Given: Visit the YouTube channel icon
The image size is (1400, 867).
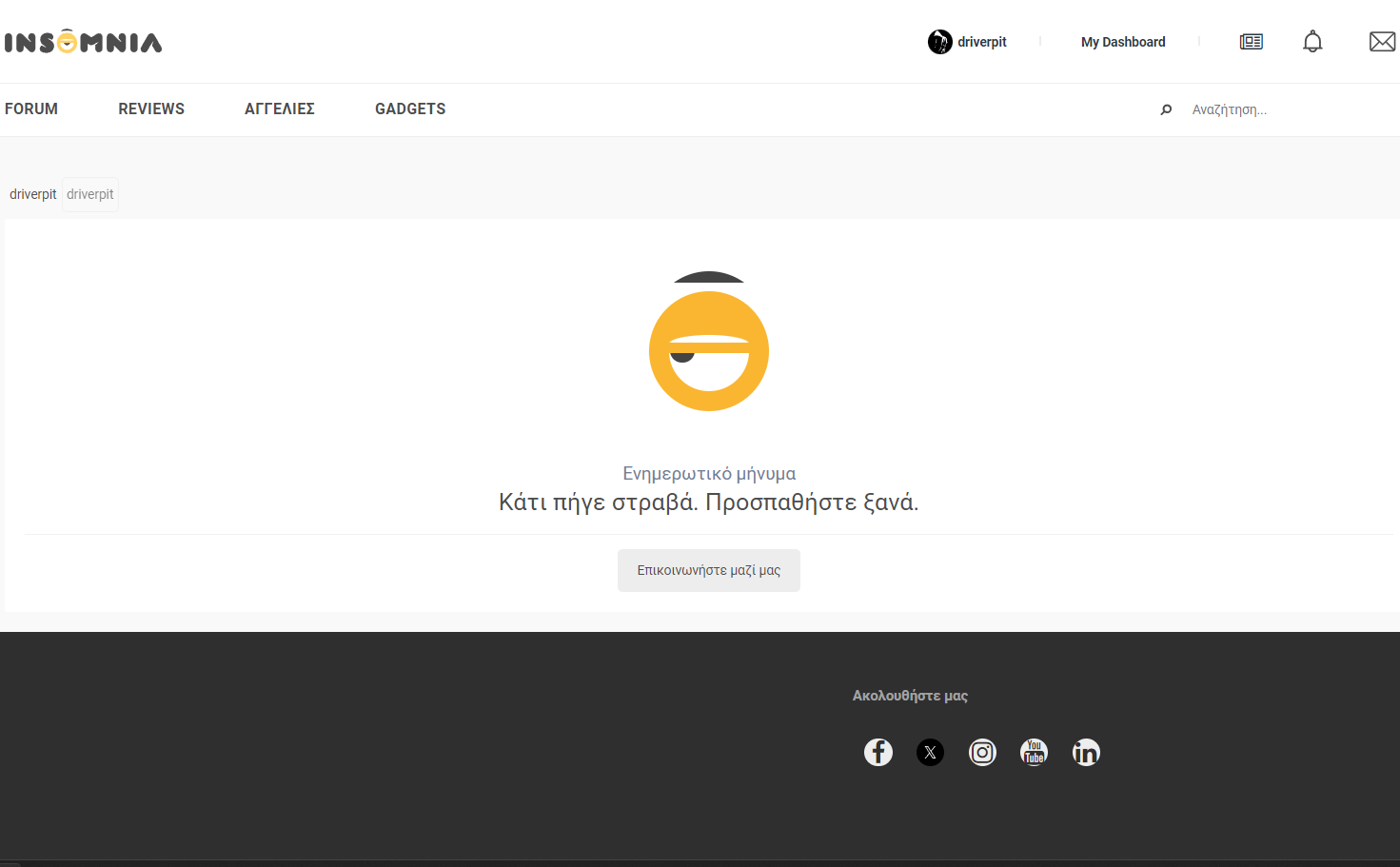Looking at the screenshot, I should pyautogui.click(x=1034, y=753).
